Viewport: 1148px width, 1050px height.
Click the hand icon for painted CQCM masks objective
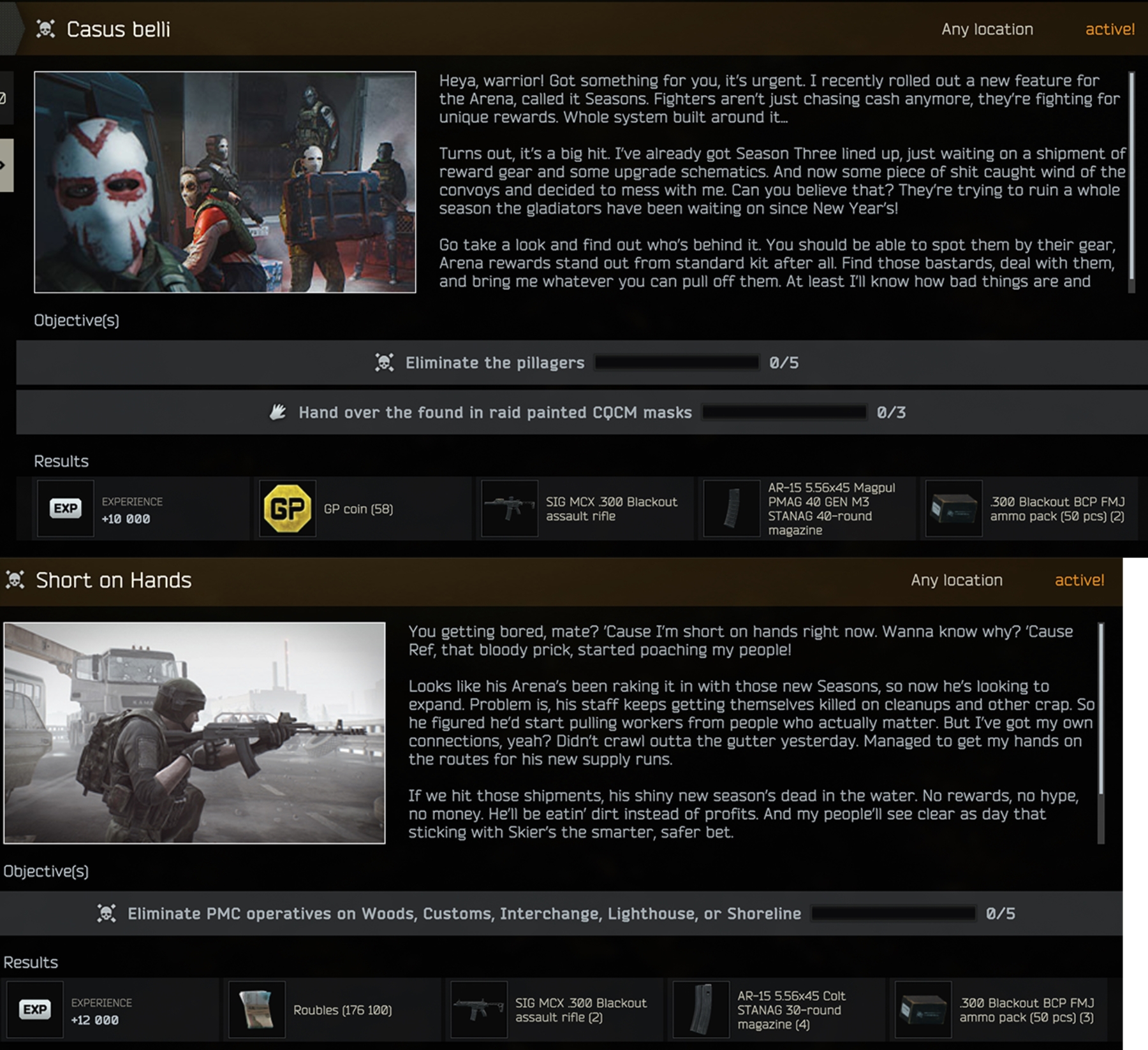[277, 412]
